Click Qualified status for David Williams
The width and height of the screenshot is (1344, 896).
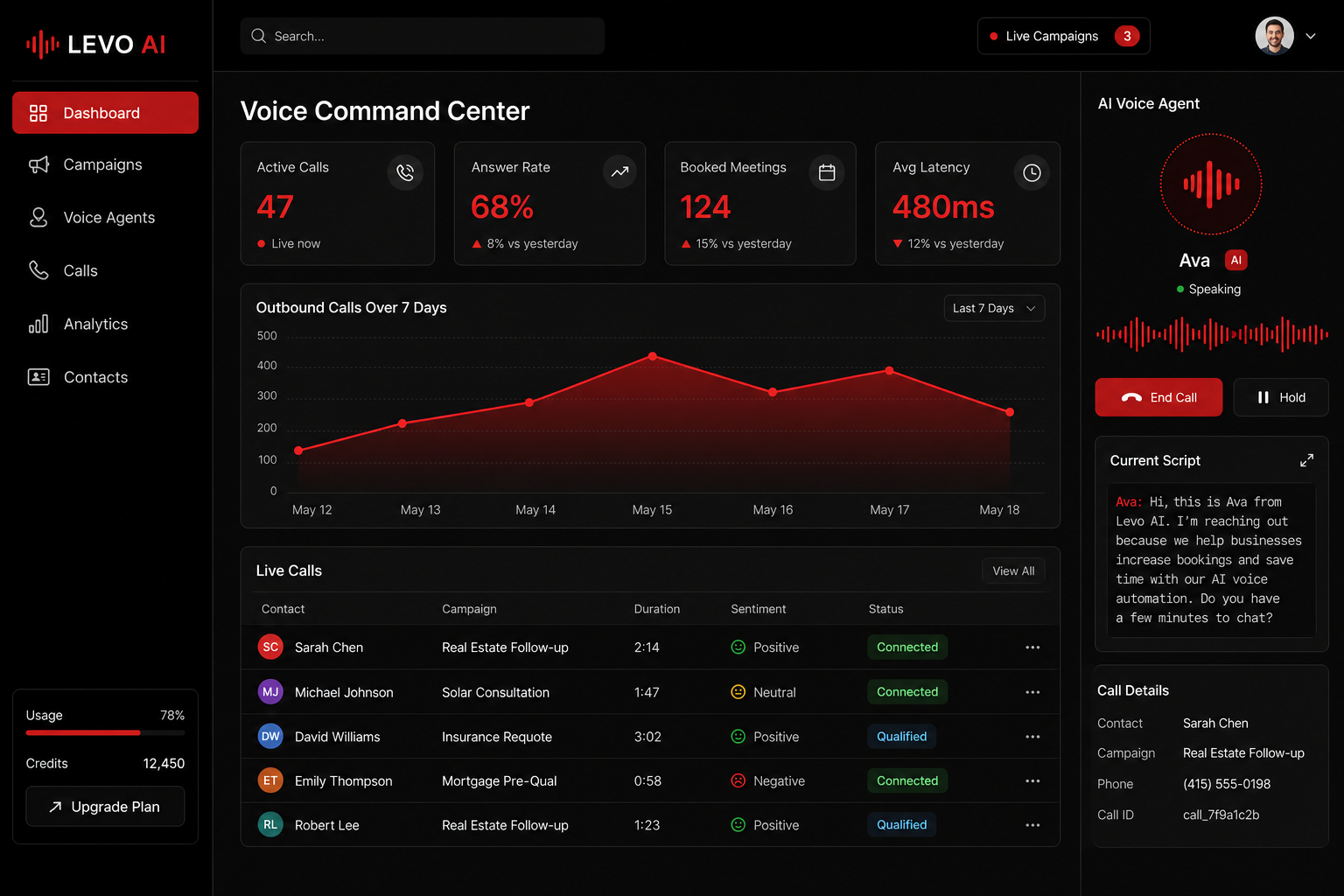(902, 736)
